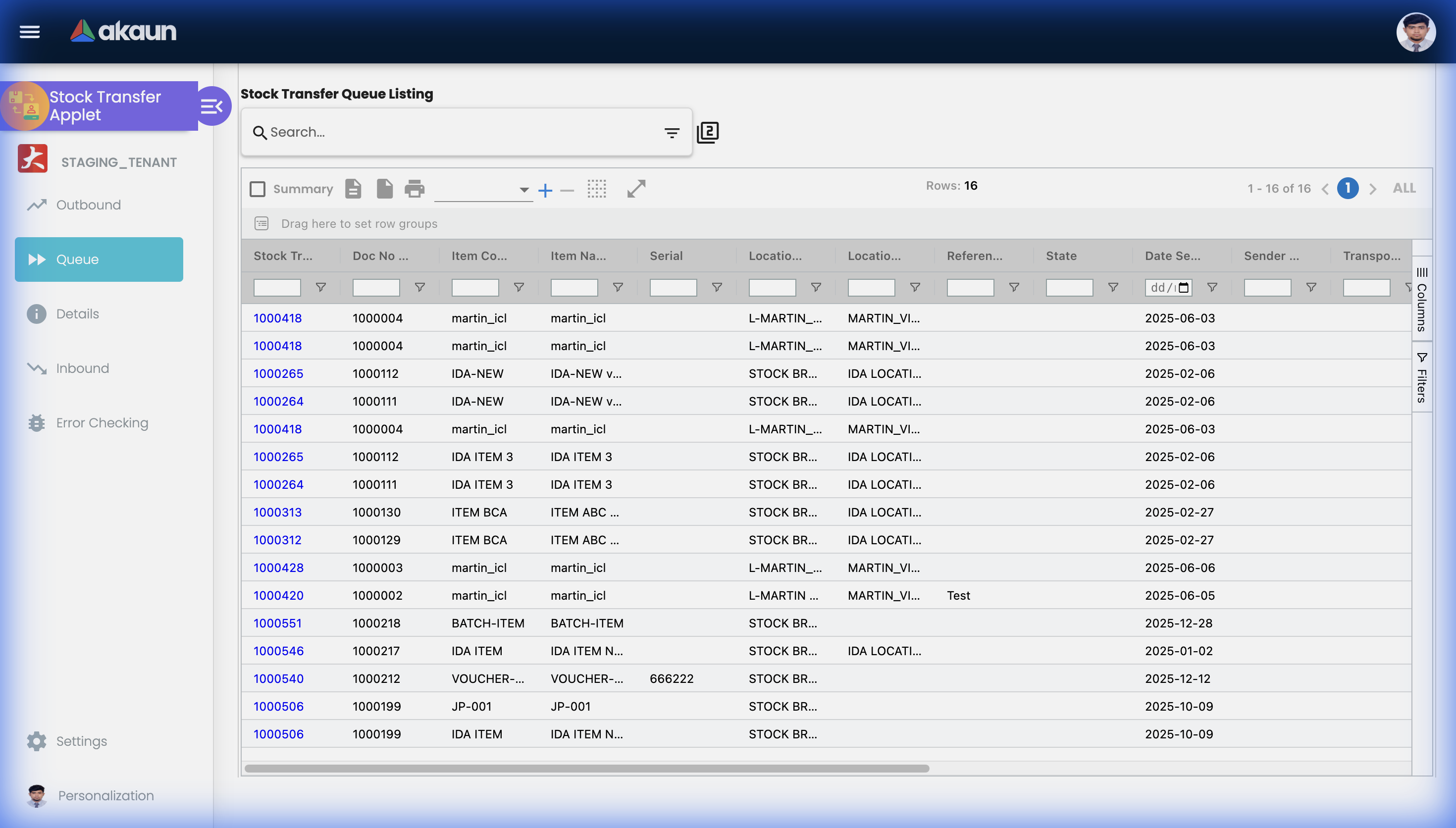
Task: Open stock transfer 1000428 link
Action: coord(279,568)
